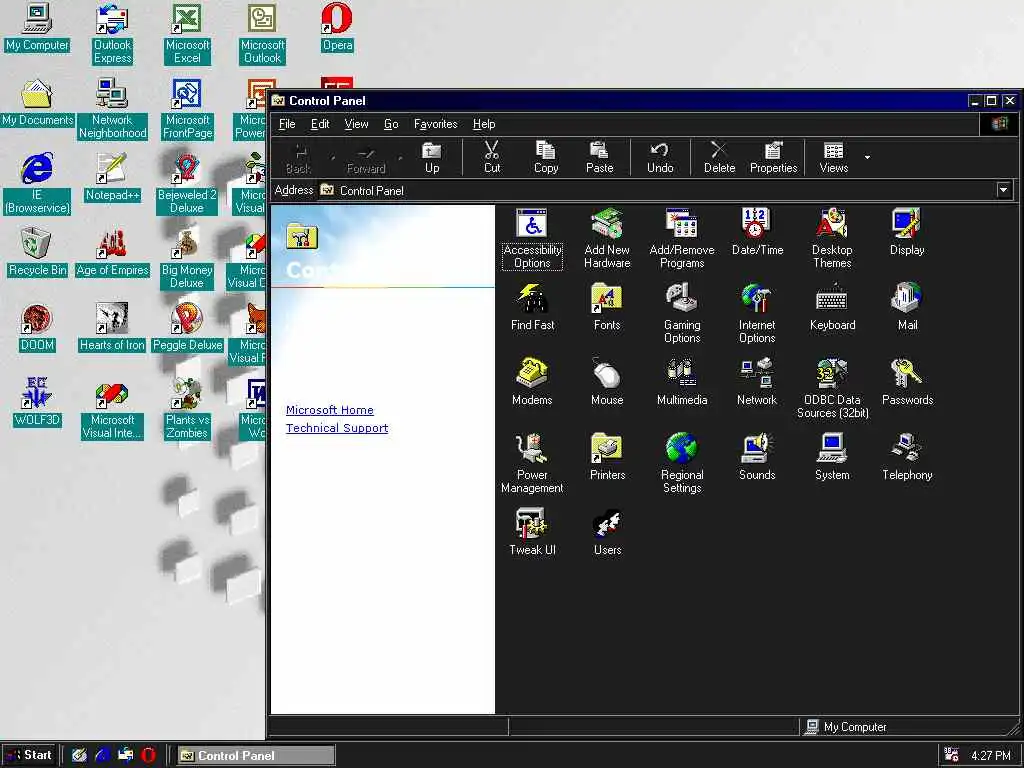Open the Edit menu
This screenshot has width=1024, height=768.
click(x=320, y=124)
